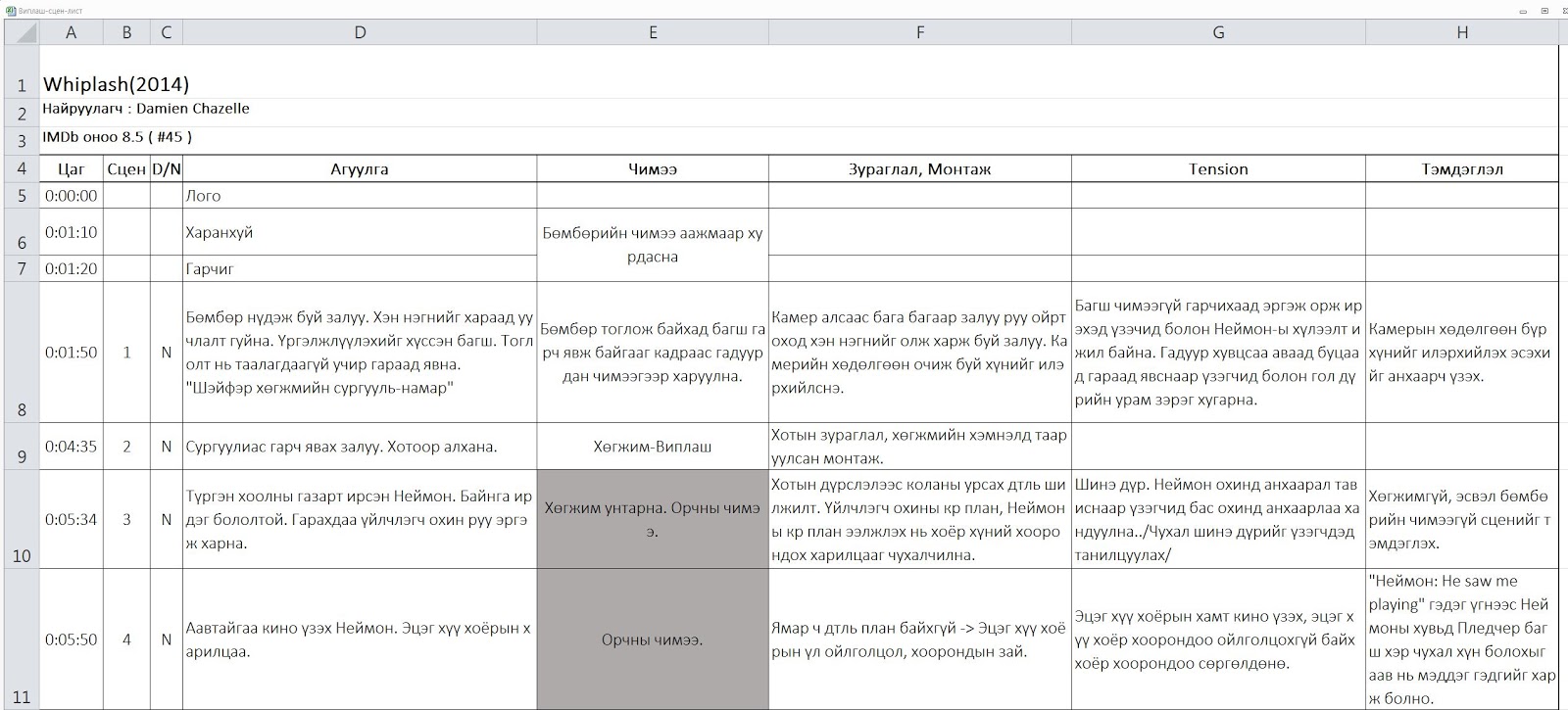Select row 4 header

22,168
